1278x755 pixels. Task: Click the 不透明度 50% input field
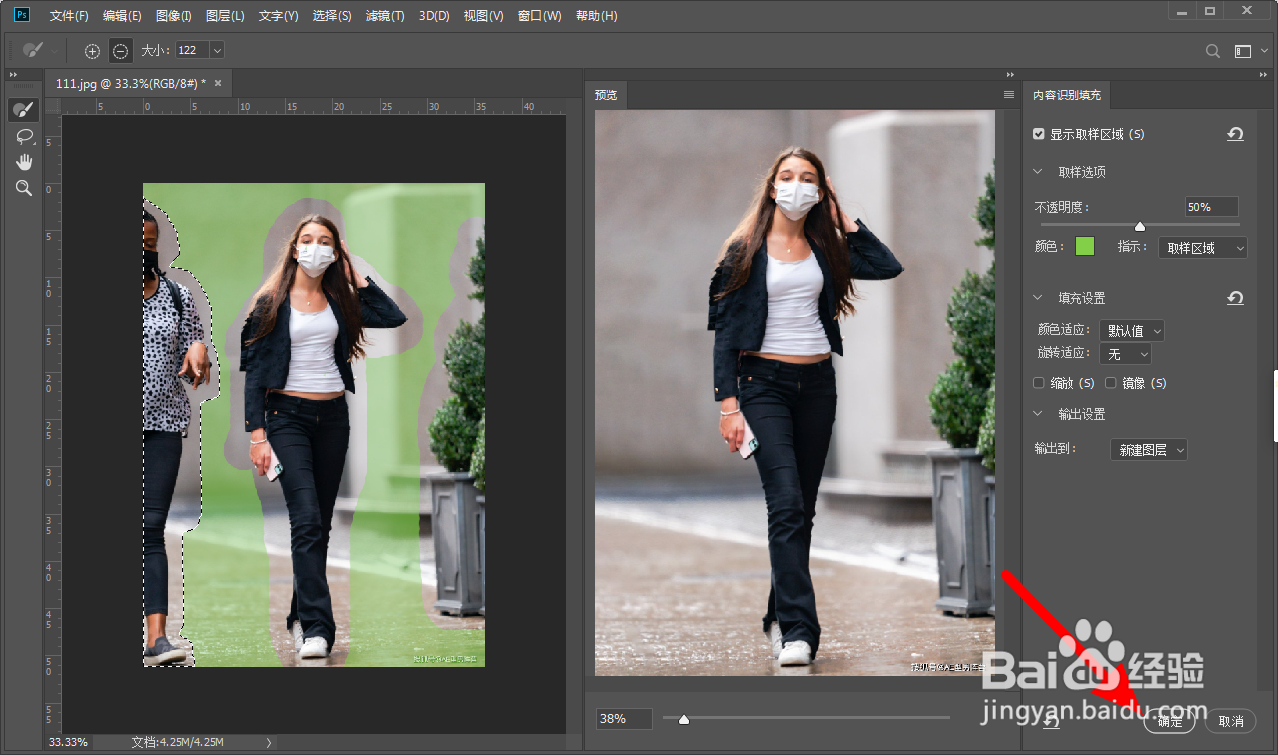coord(1211,207)
